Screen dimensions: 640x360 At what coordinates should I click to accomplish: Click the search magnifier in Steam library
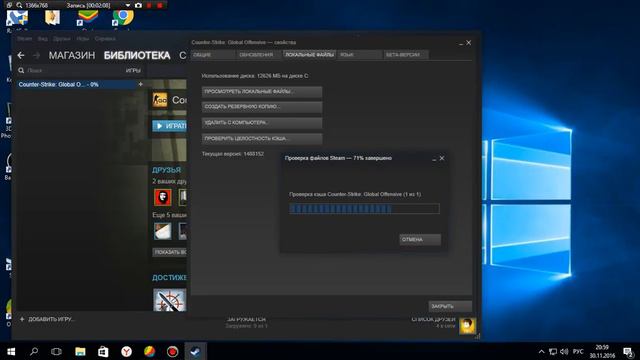point(21,71)
